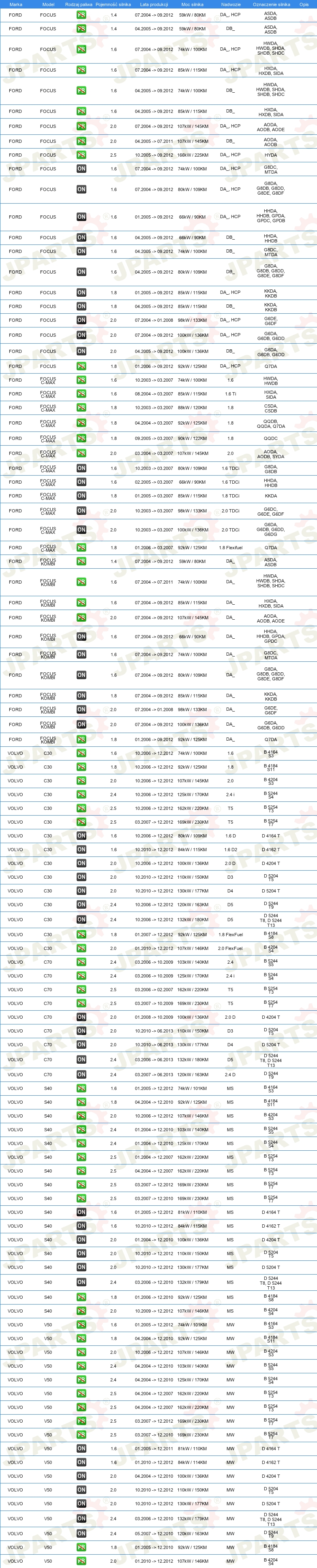Select the 2.0 FlexFuel cell

pyautogui.click(x=230, y=948)
